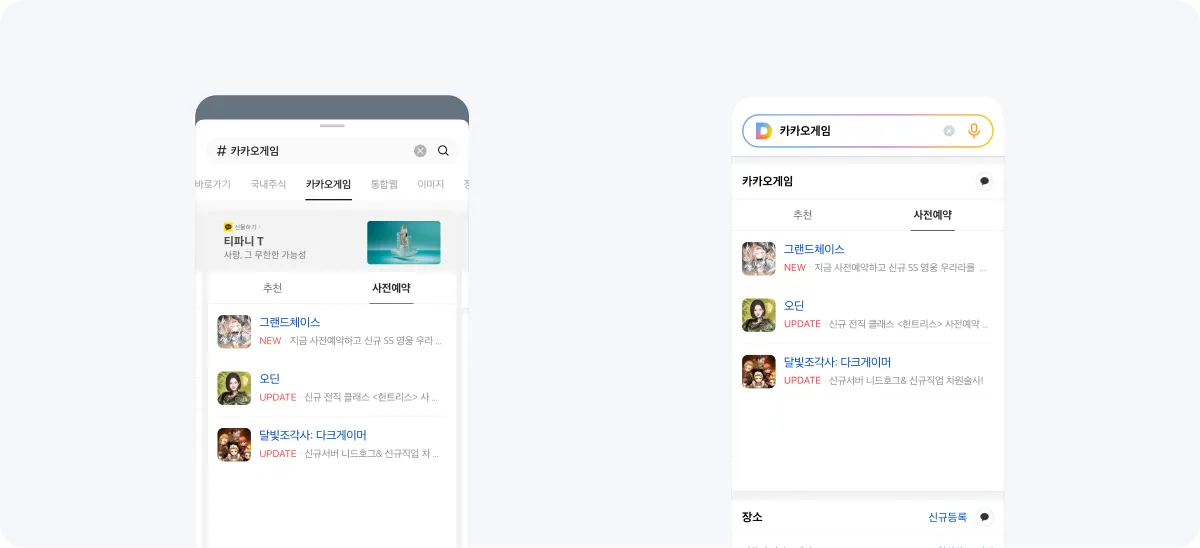Open 그랜드체이스 game icon in right phone
The height and width of the screenshot is (548, 1200).
759,259
